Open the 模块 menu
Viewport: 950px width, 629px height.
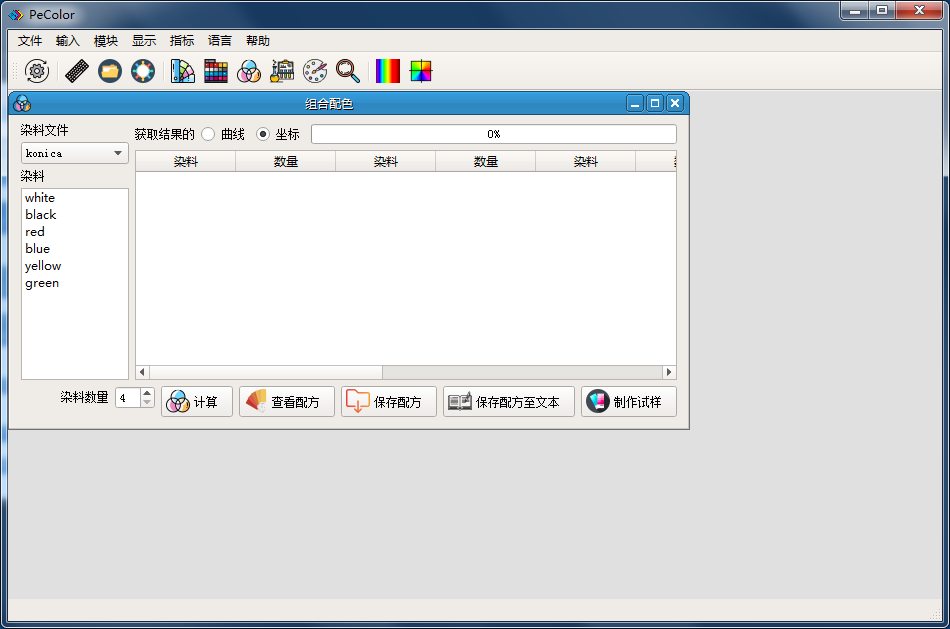pos(105,40)
